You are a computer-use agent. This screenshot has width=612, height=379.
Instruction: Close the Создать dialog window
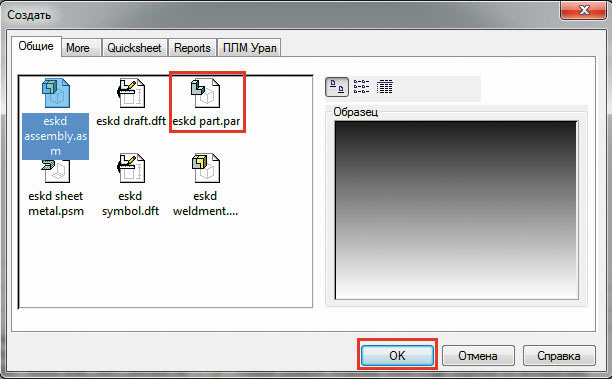[584, 10]
